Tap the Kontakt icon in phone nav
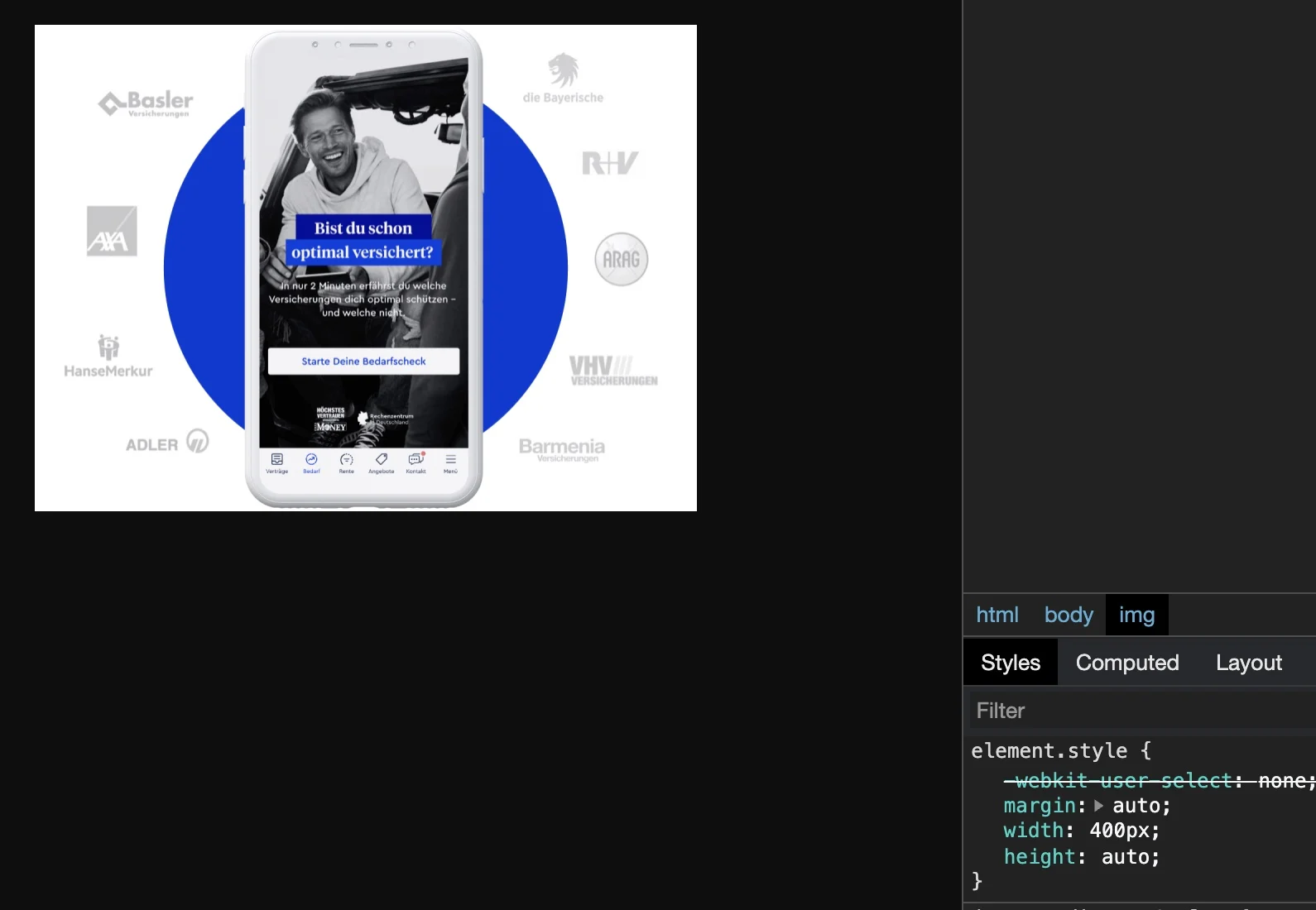Viewport: 1316px width, 910px height. (415, 462)
